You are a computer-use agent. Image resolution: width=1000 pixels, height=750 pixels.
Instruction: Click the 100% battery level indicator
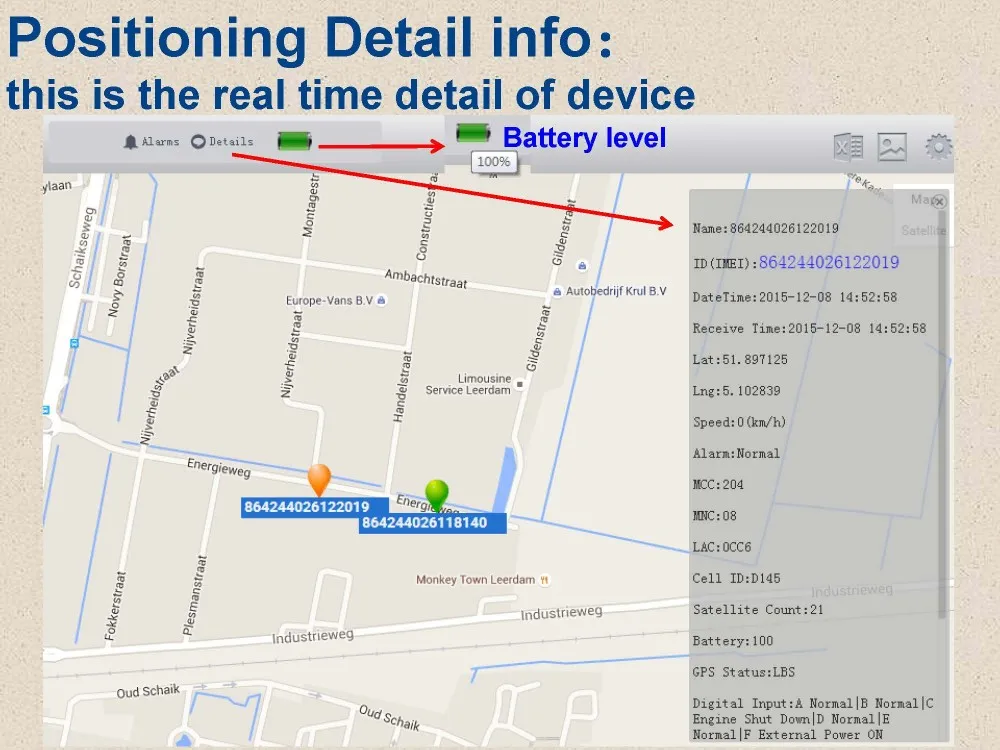(493, 161)
